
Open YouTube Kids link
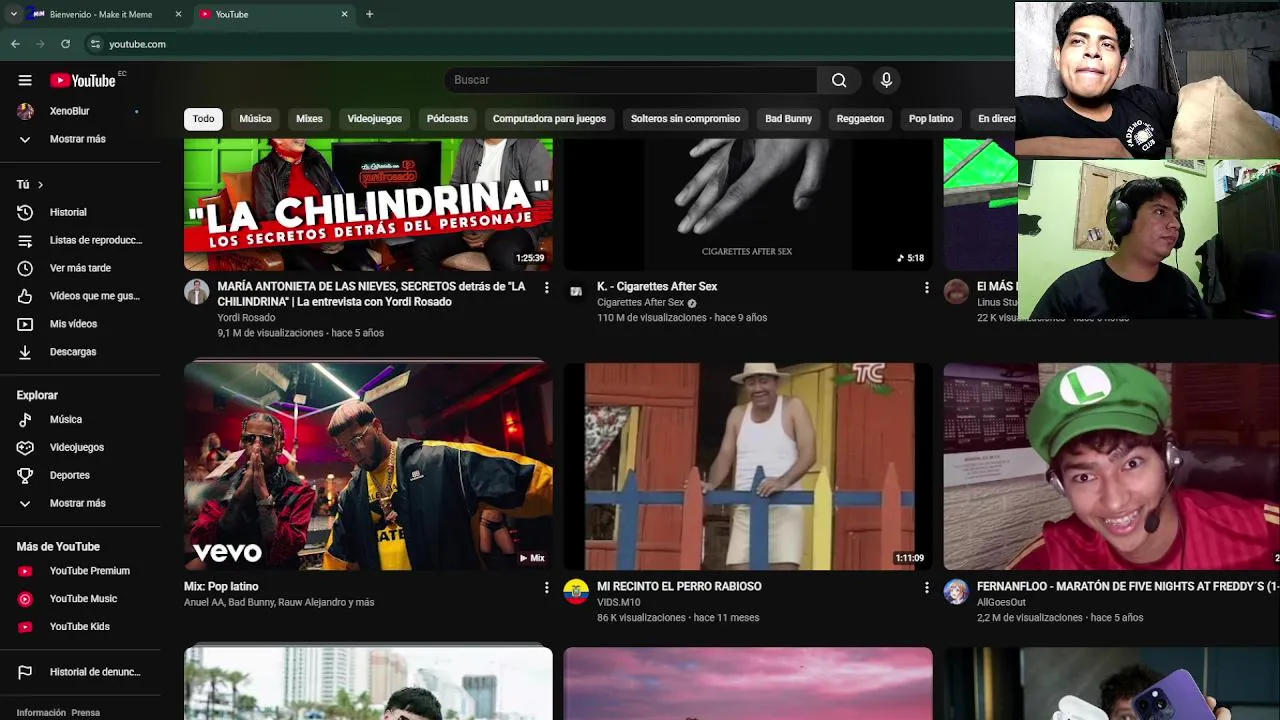80,627
